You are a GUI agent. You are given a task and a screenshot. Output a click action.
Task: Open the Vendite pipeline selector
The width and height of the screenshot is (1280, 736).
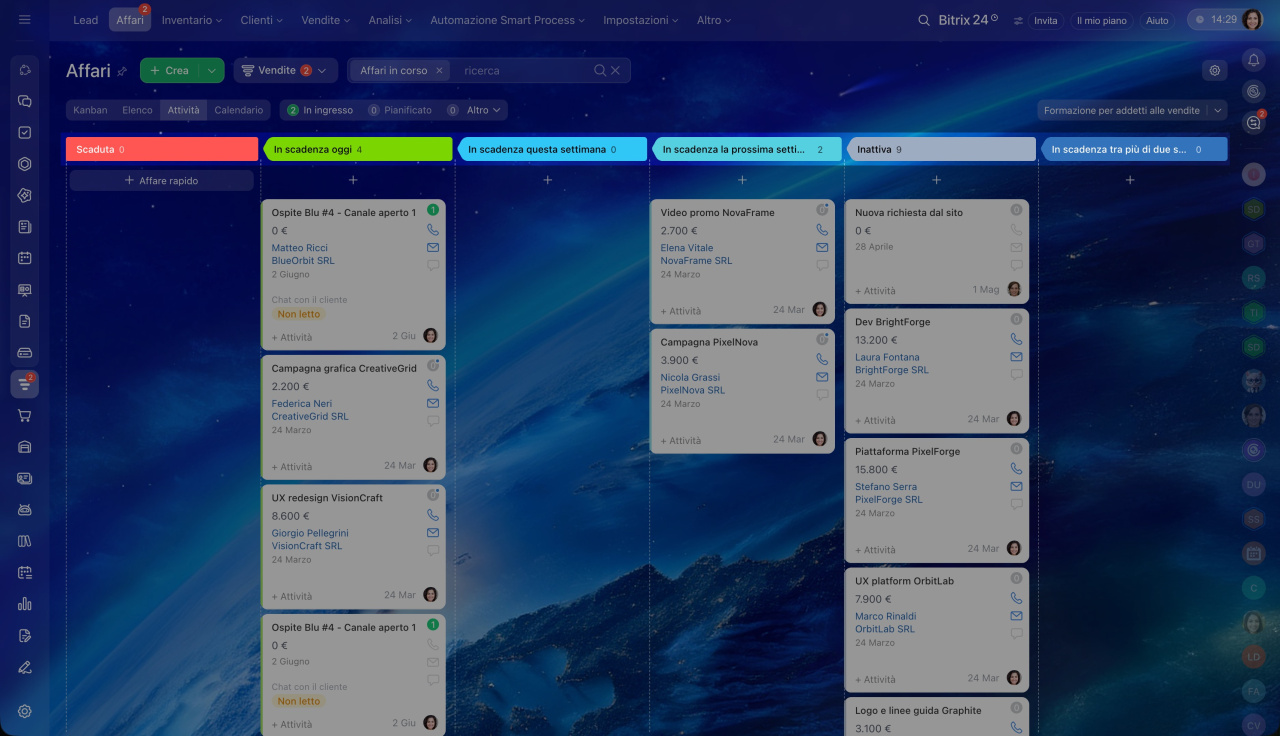pos(286,71)
